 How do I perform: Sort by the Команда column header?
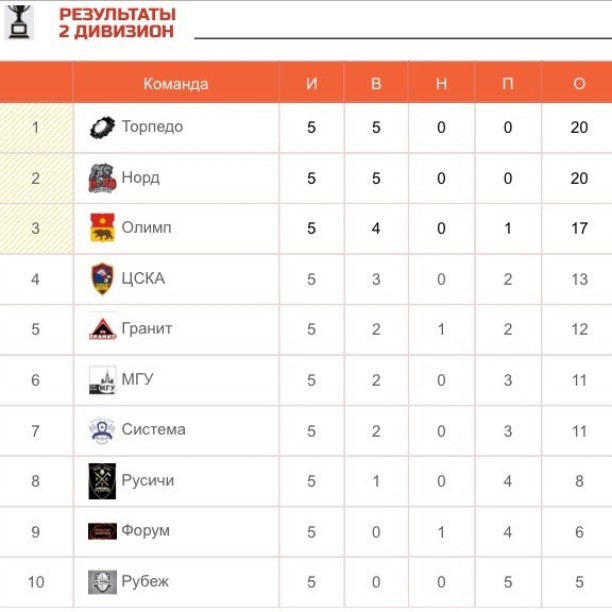pyautogui.click(x=176, y=84)
